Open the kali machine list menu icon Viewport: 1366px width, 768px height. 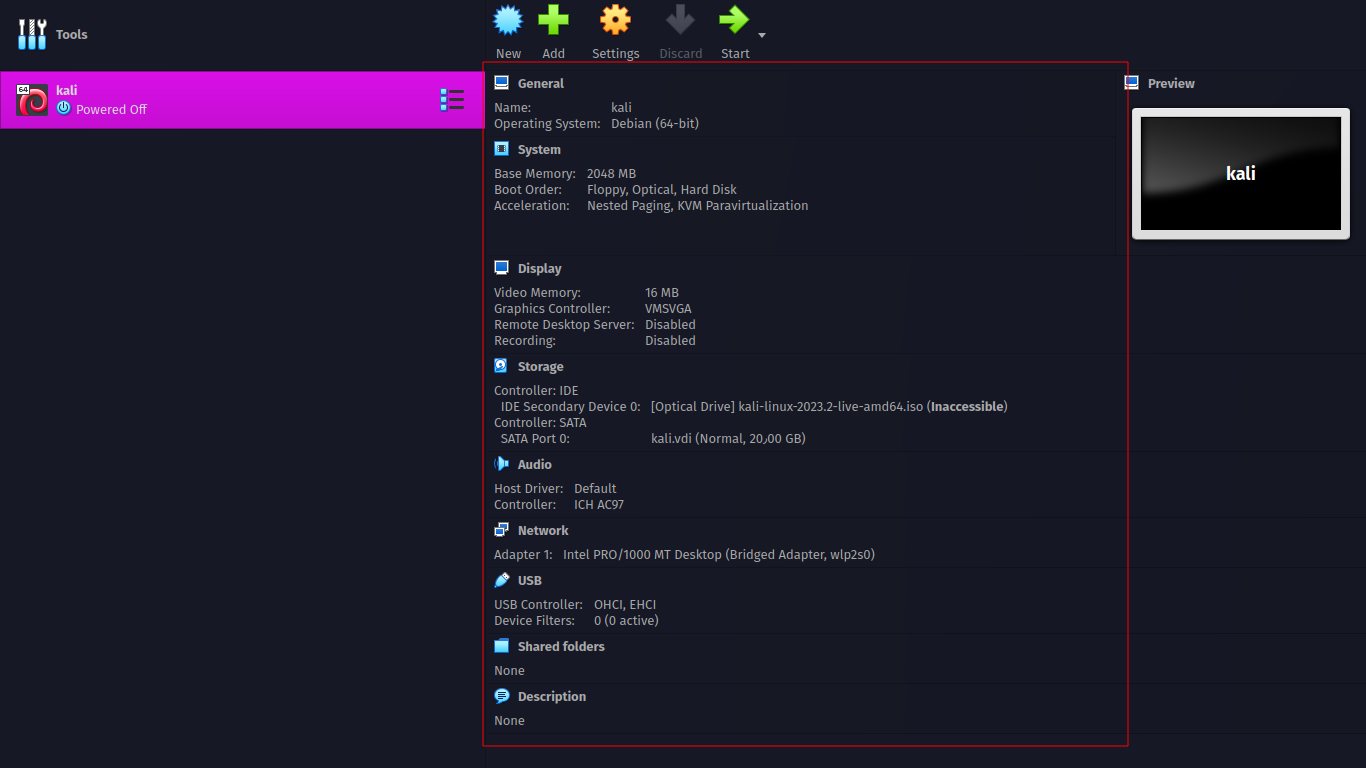pos(452,99)
